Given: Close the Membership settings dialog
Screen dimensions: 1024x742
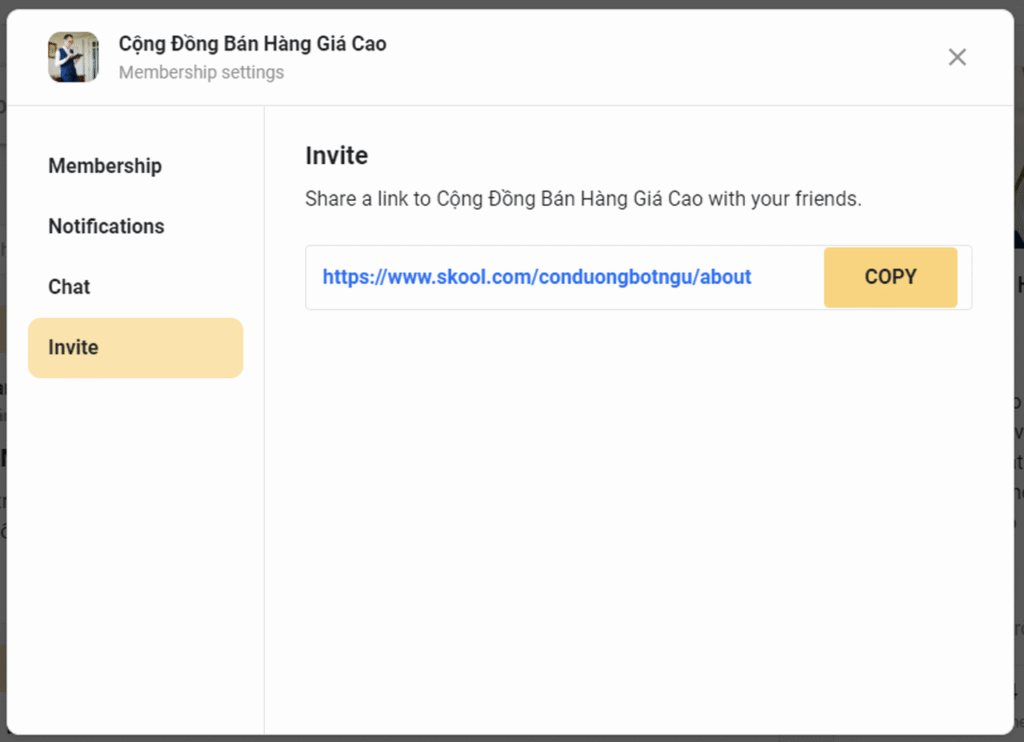Looking at the screenshot, I should [957, 57].
